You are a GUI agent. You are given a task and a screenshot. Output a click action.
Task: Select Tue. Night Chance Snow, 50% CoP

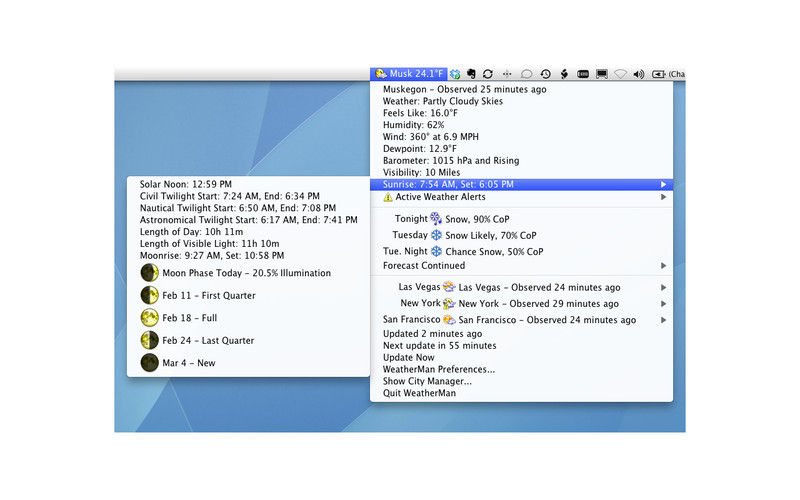point(521,252)
